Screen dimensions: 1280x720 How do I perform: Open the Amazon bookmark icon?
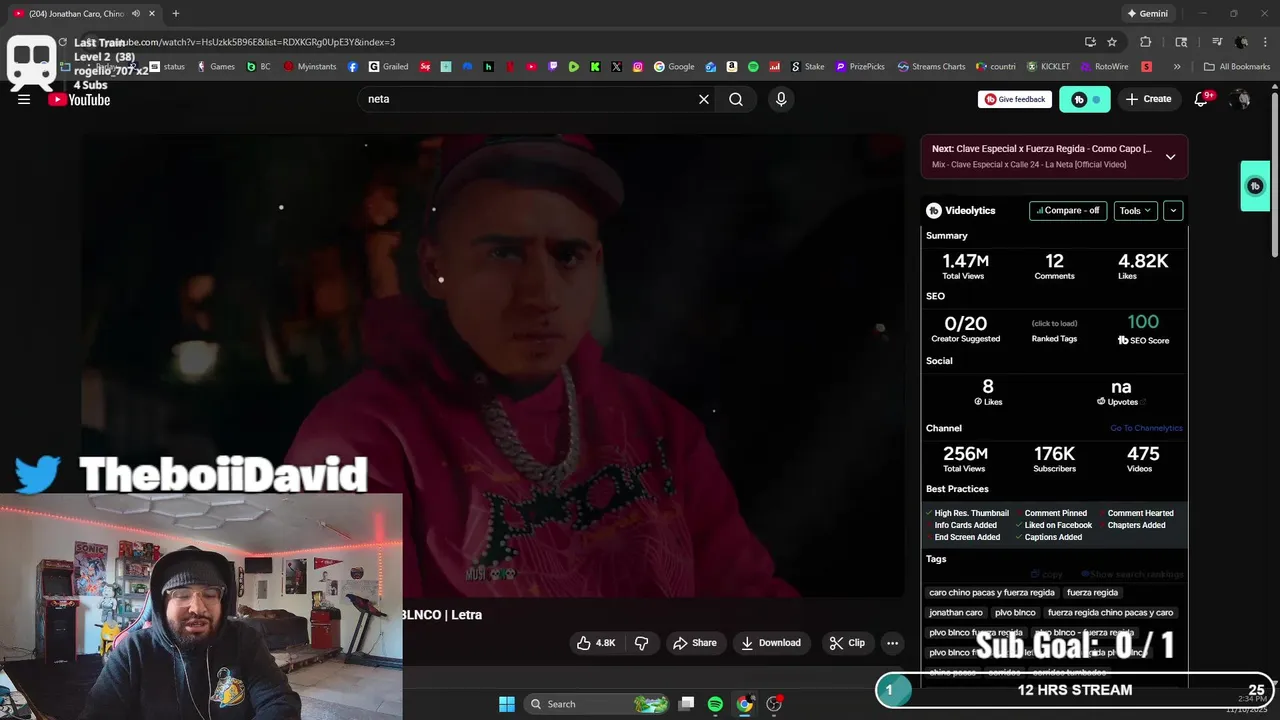(x=732, y=67)
